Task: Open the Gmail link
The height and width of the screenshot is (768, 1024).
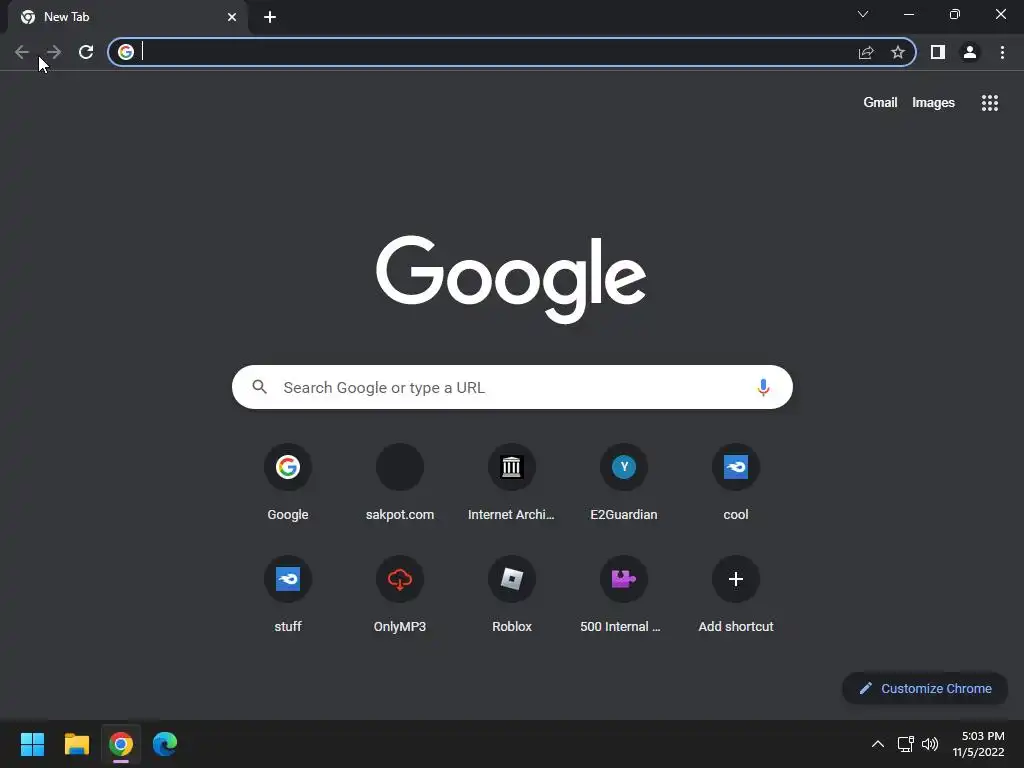Action: click(x=880, y=103)
